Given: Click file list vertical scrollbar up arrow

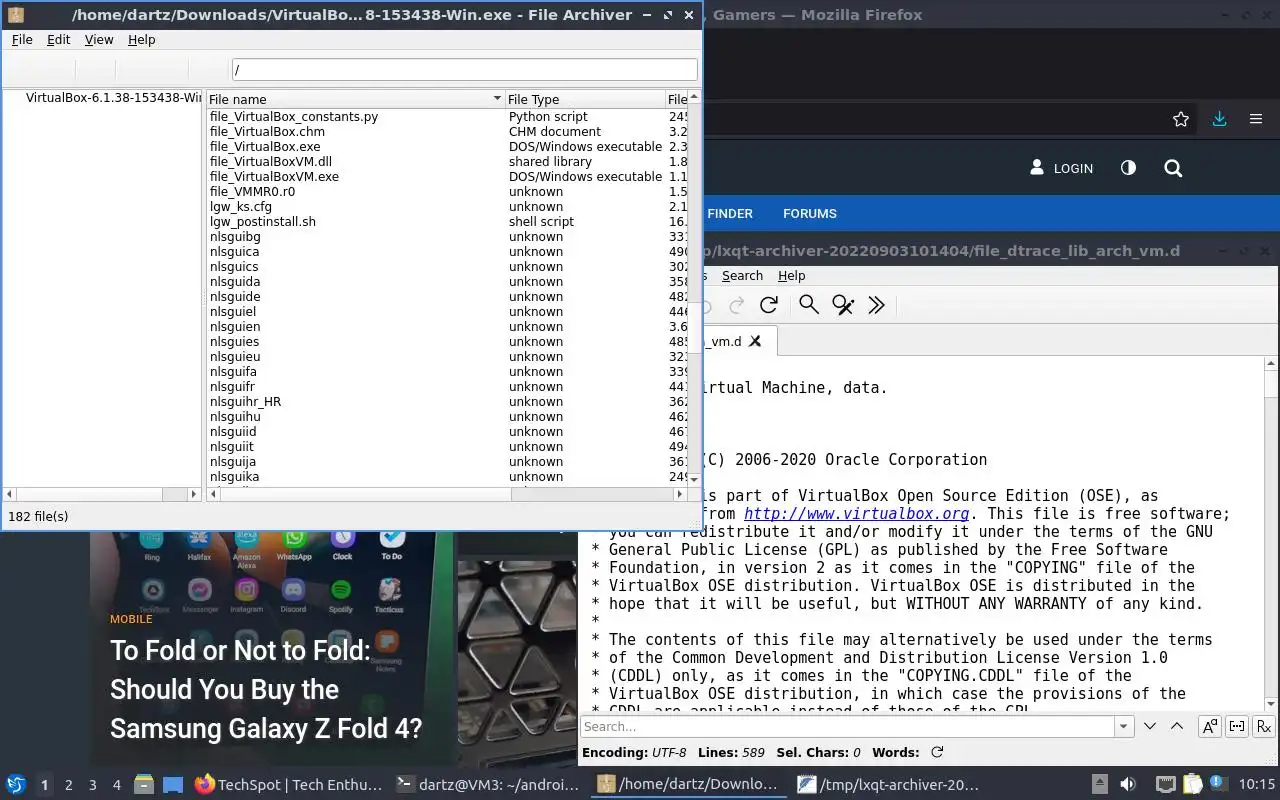Looking at the screenshot, I should point(695,96).
